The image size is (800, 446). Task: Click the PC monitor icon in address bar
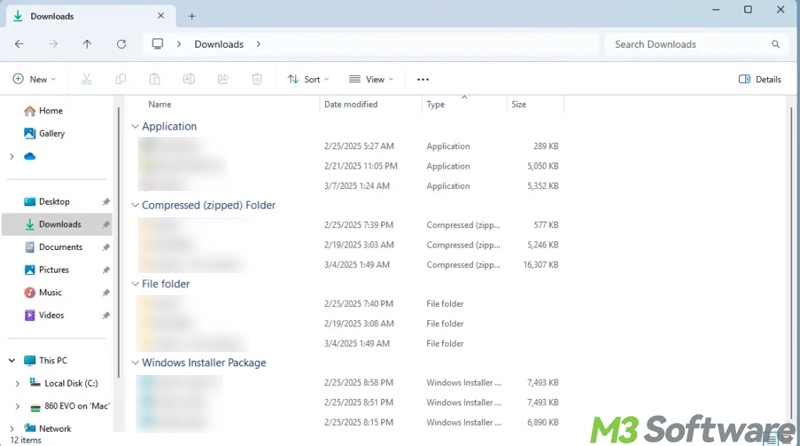(158, 44)
